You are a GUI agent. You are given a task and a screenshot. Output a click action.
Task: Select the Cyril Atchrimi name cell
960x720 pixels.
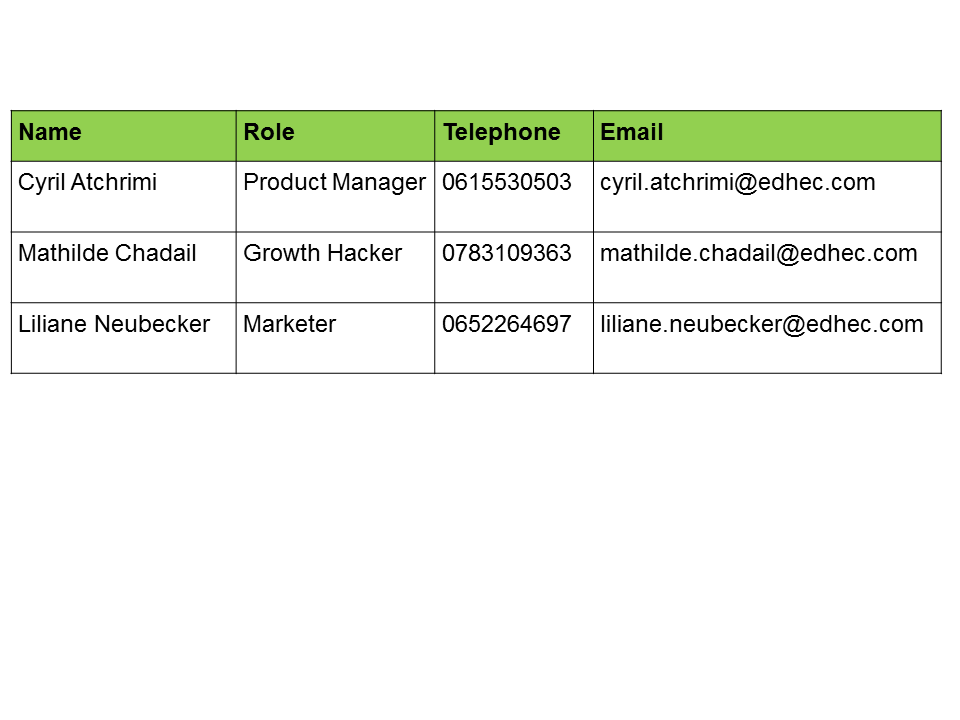click(x=88, y=183)
